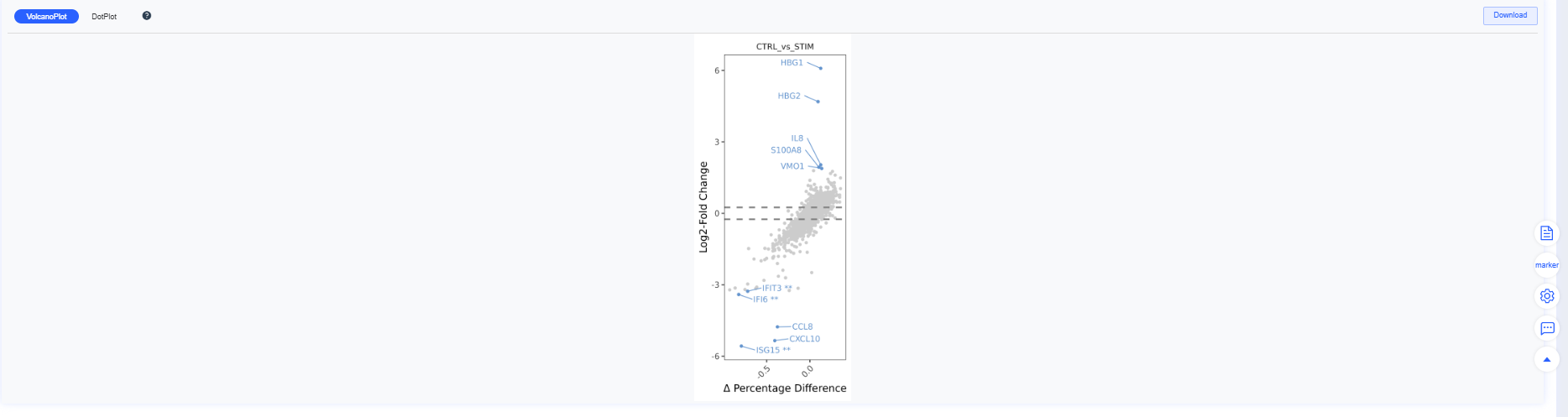Click the help question mark icon
This screenshot has height=417, width=1568.
[147, 16]
